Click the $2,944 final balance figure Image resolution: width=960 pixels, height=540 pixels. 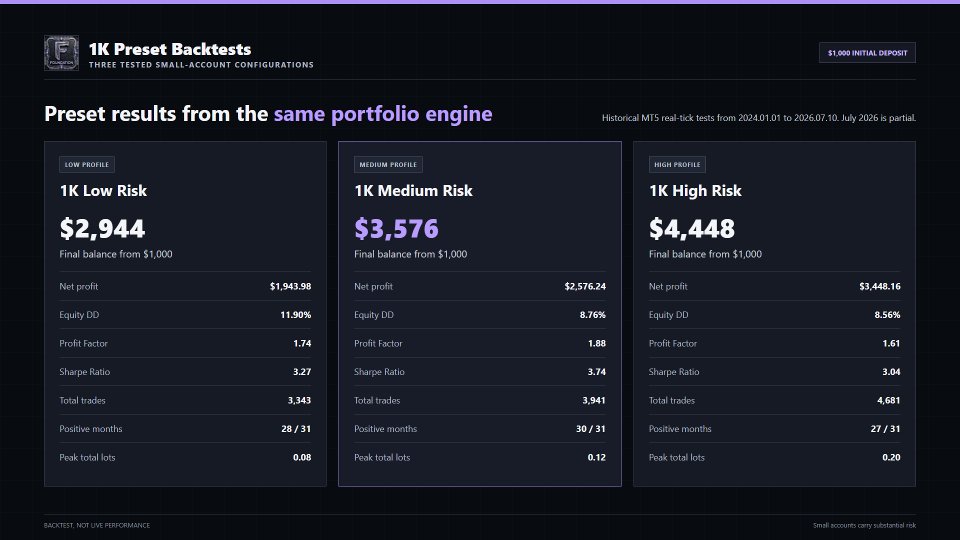(102, 228)
